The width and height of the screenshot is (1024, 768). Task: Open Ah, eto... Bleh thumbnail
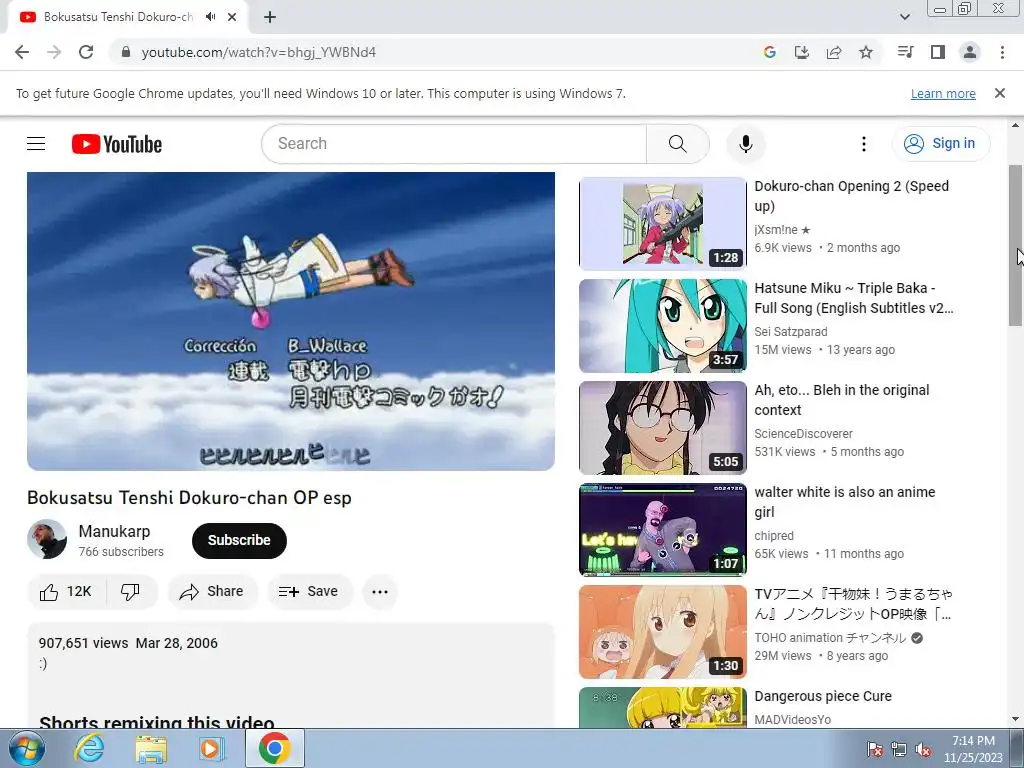click(662, 428)
